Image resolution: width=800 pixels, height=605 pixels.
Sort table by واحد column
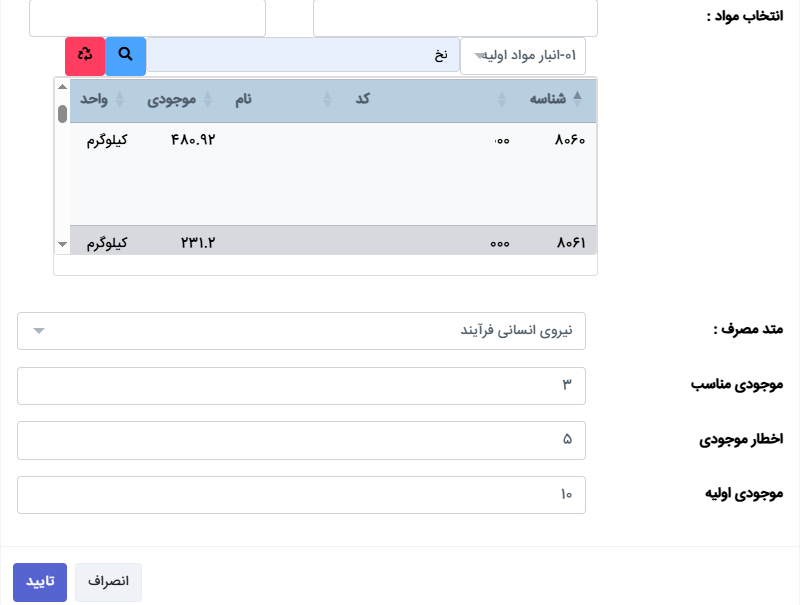coord(95,99)
